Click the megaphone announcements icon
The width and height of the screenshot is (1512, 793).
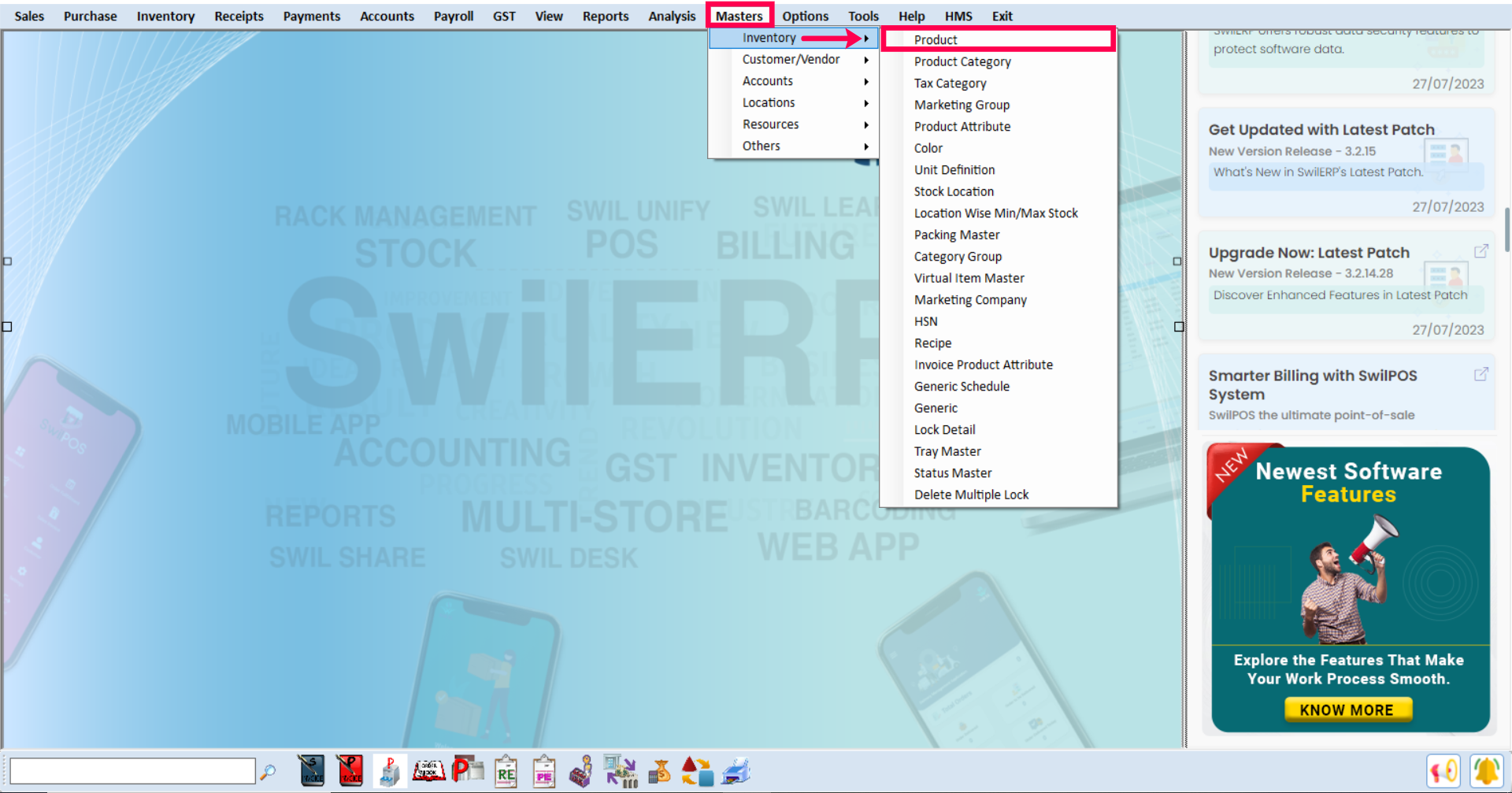click(x=1443, y=771)
